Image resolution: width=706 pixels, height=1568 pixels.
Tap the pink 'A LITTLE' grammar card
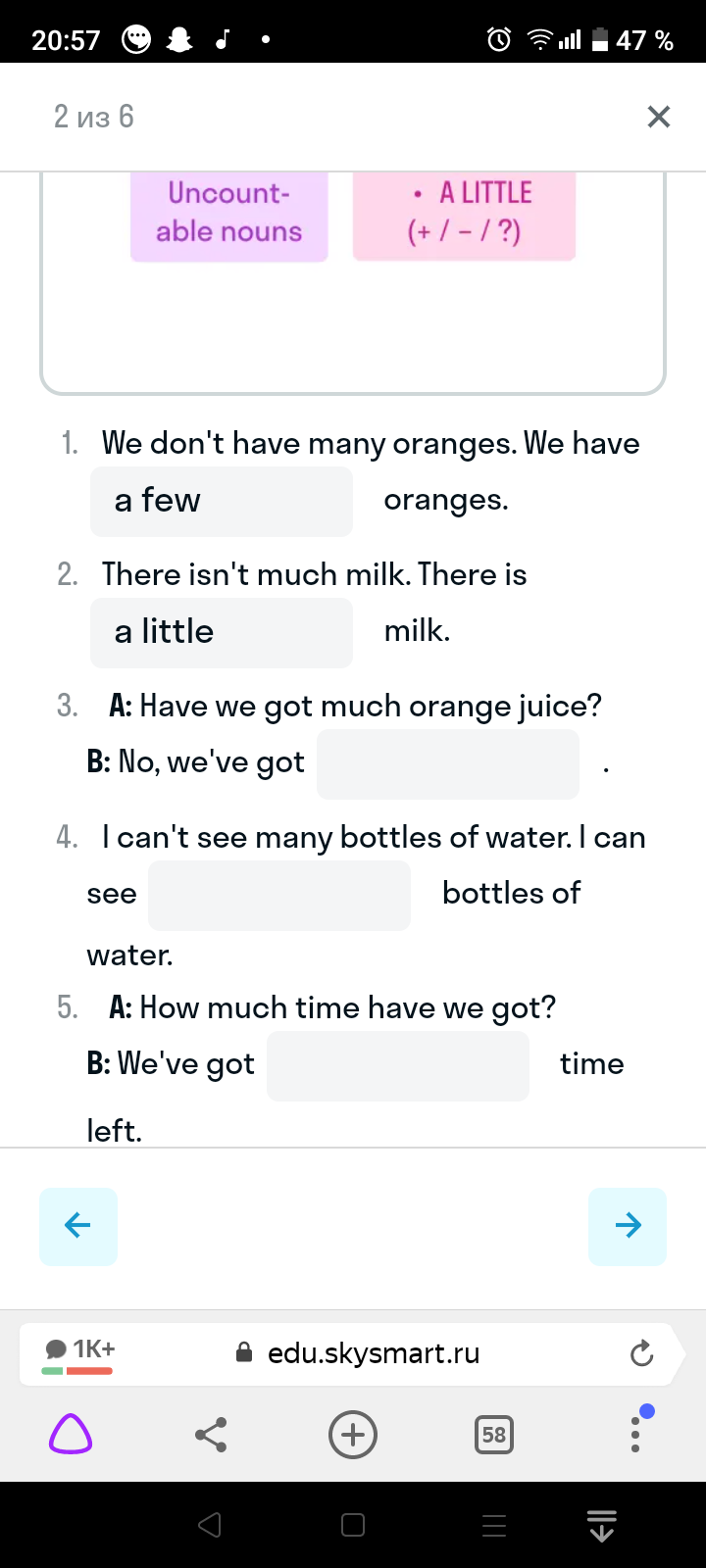pos(464,217)
